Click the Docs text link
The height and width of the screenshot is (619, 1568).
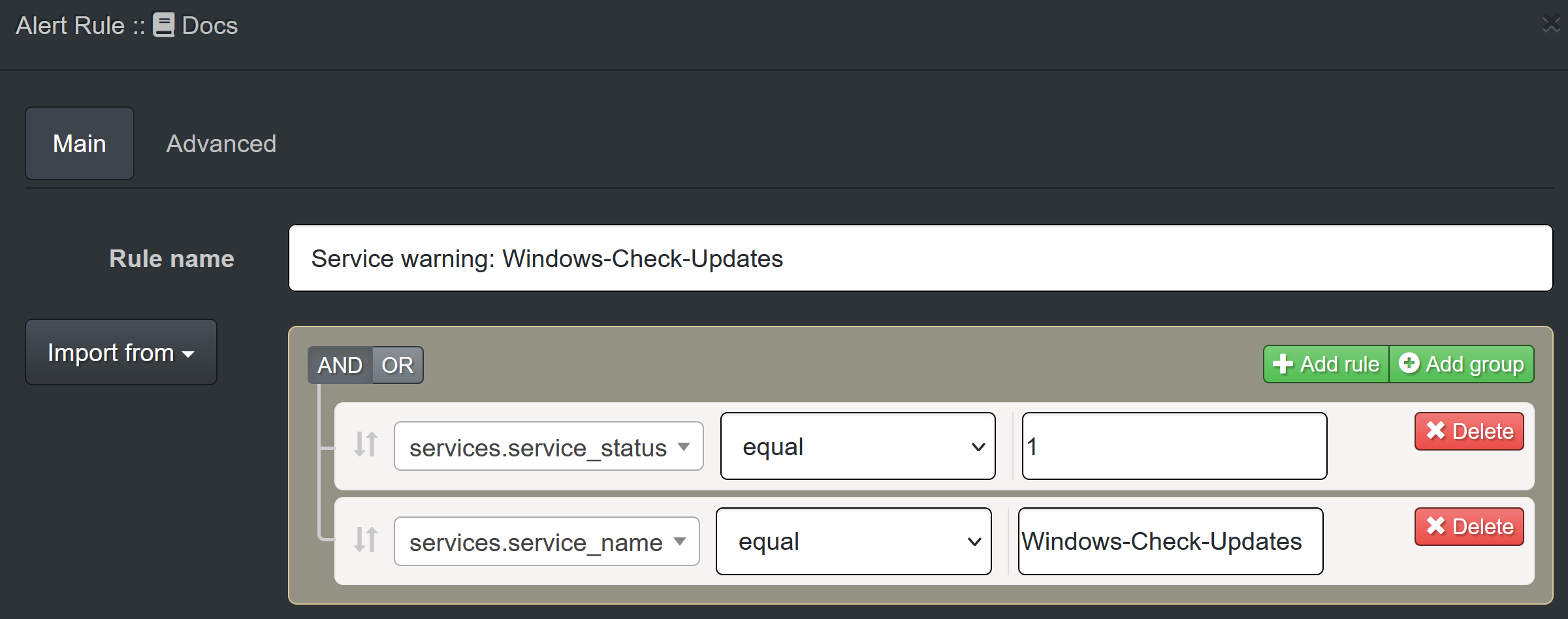tap(210, 25)
